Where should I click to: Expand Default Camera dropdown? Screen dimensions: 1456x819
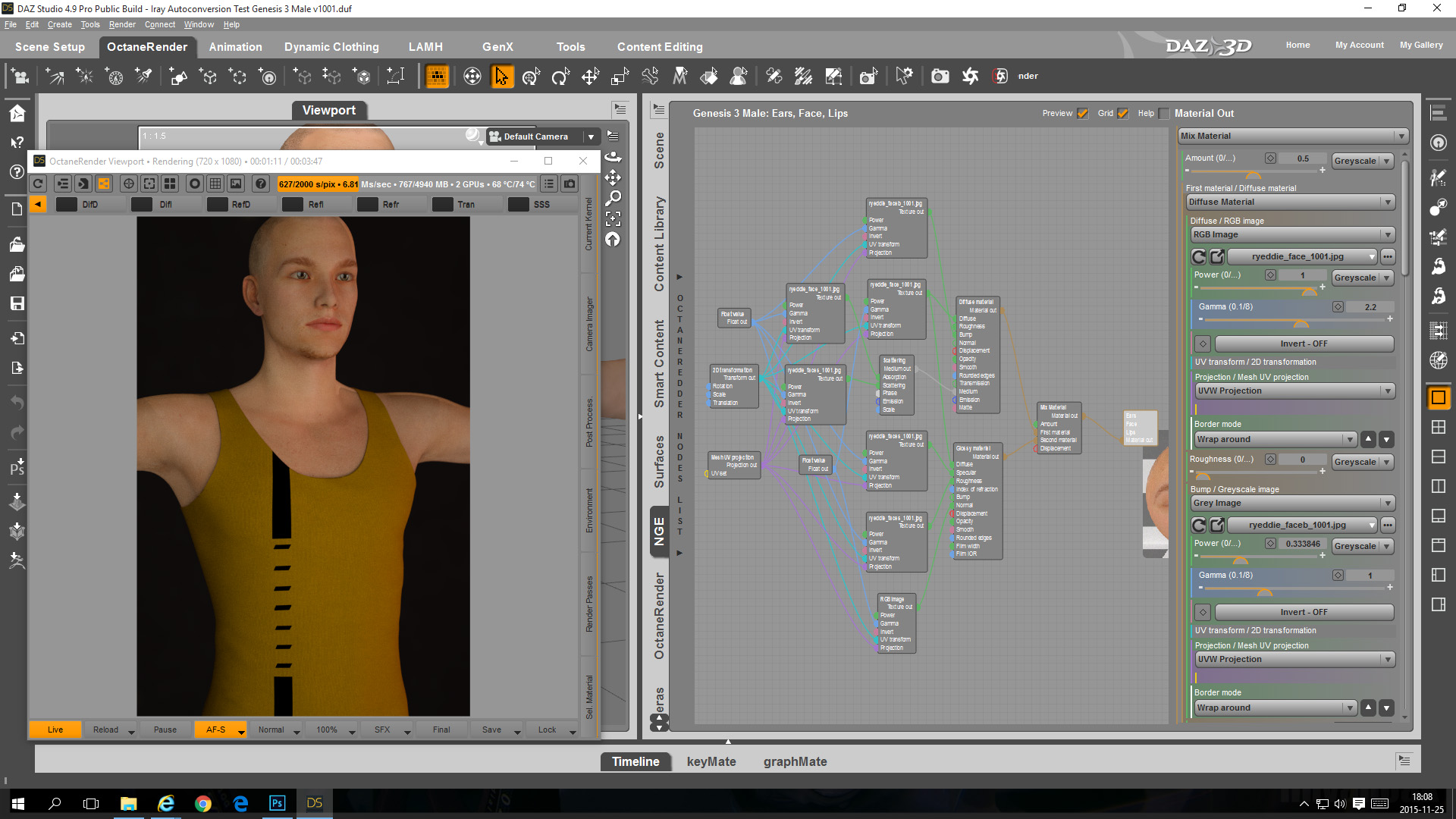(x=591, y=136)
